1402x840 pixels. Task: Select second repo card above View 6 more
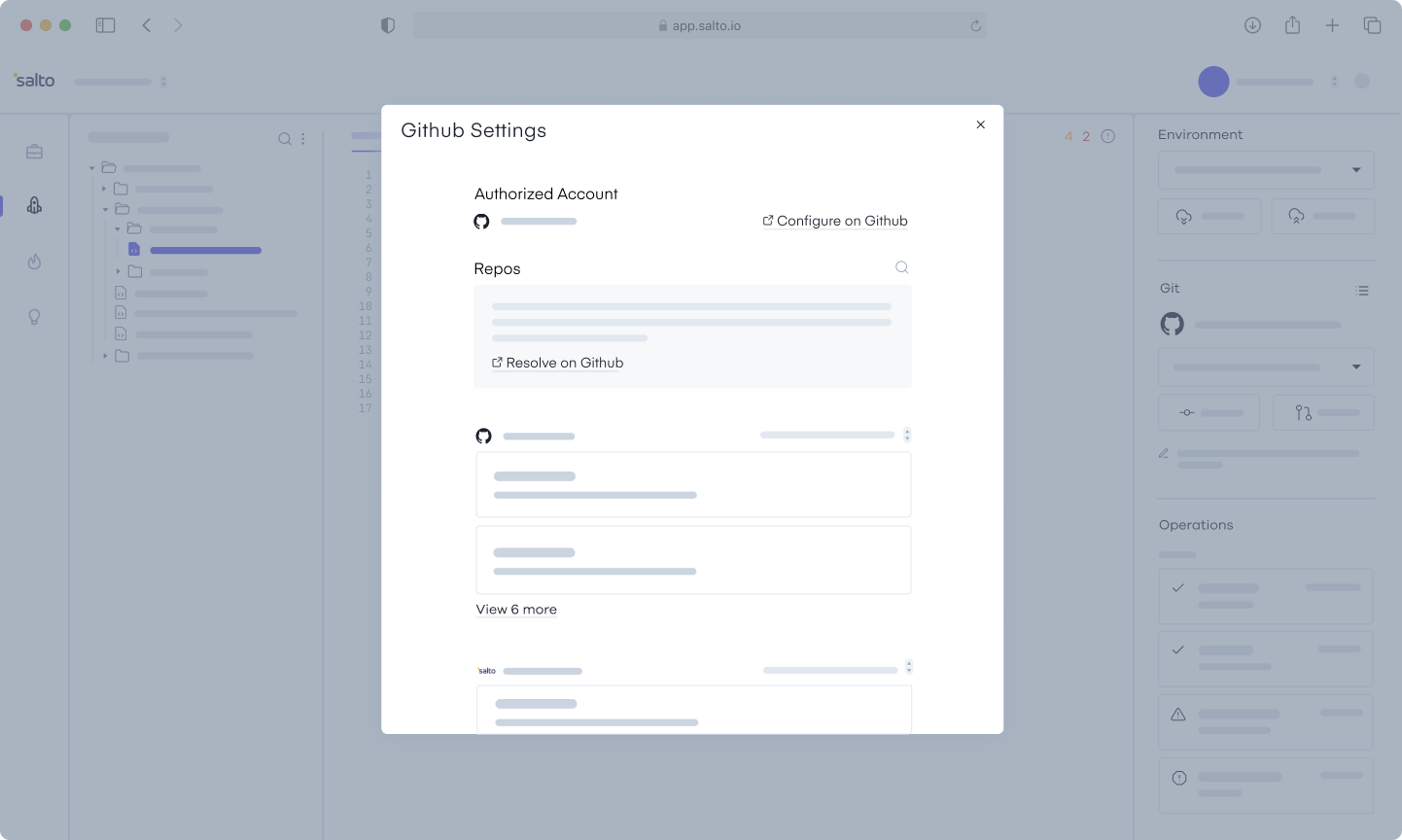coord(693,560)
